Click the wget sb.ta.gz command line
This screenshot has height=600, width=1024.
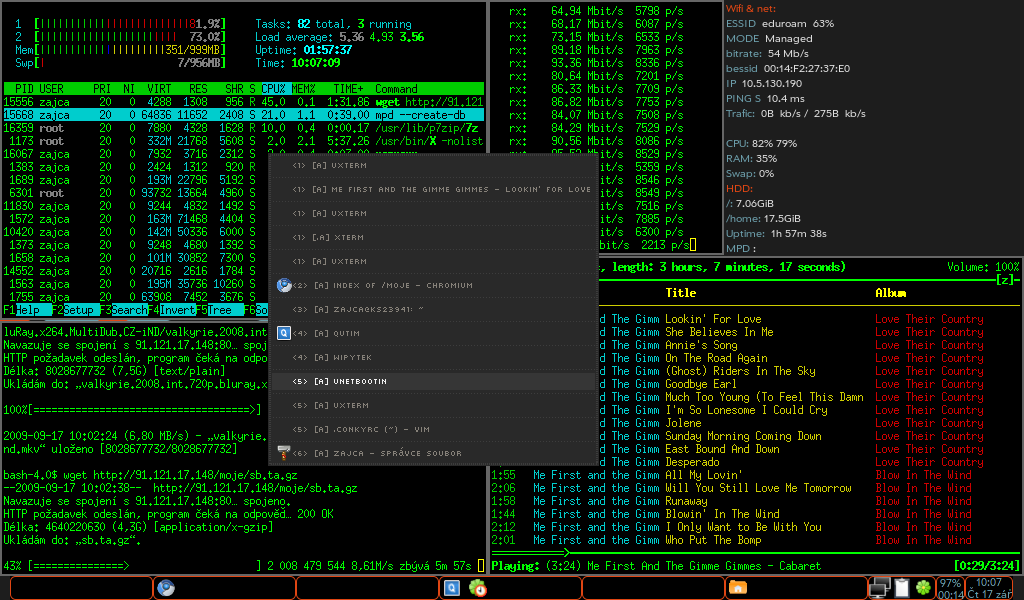tap(150, 475)
